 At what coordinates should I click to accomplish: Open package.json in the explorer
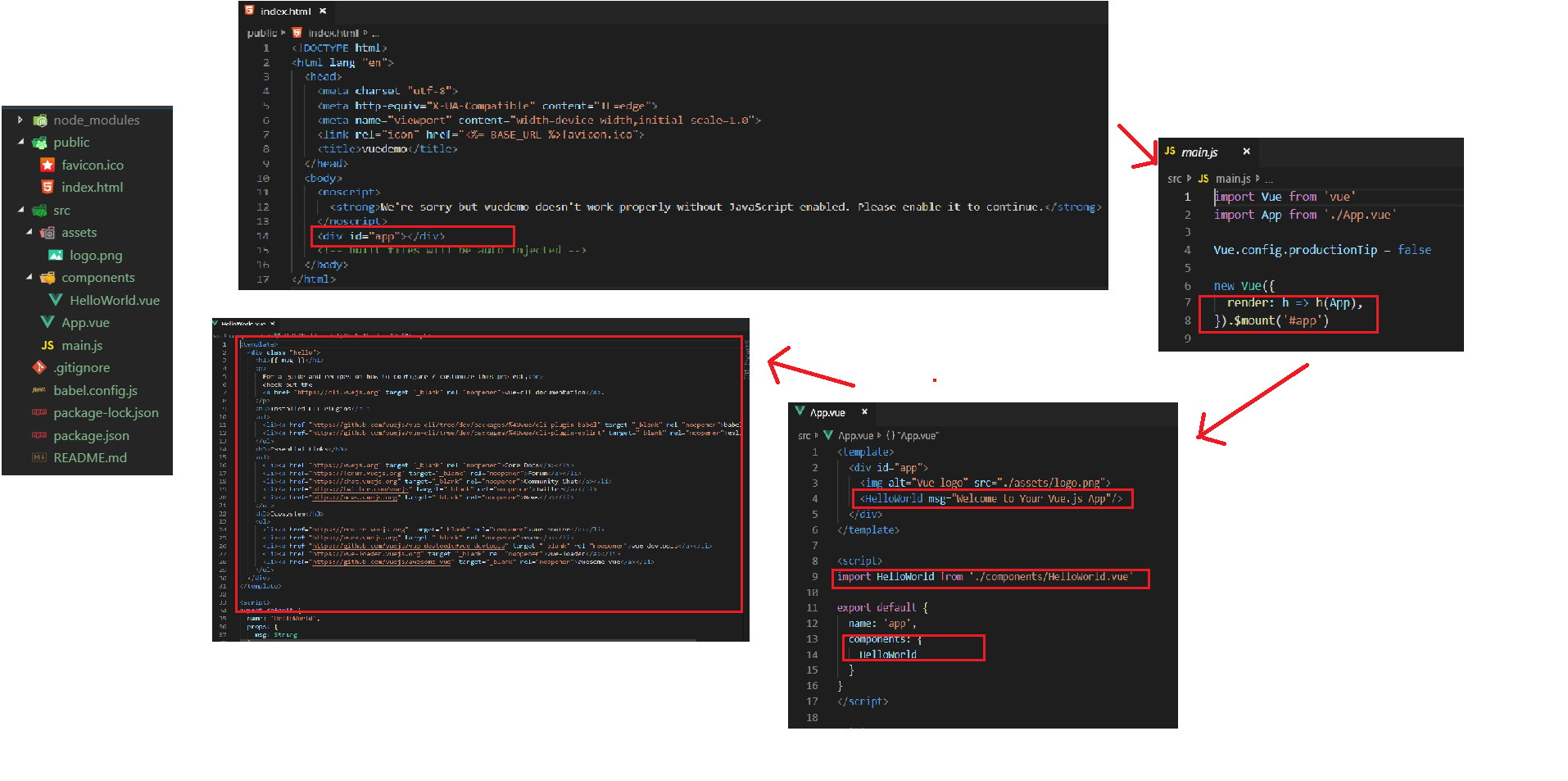pos(91,435)
